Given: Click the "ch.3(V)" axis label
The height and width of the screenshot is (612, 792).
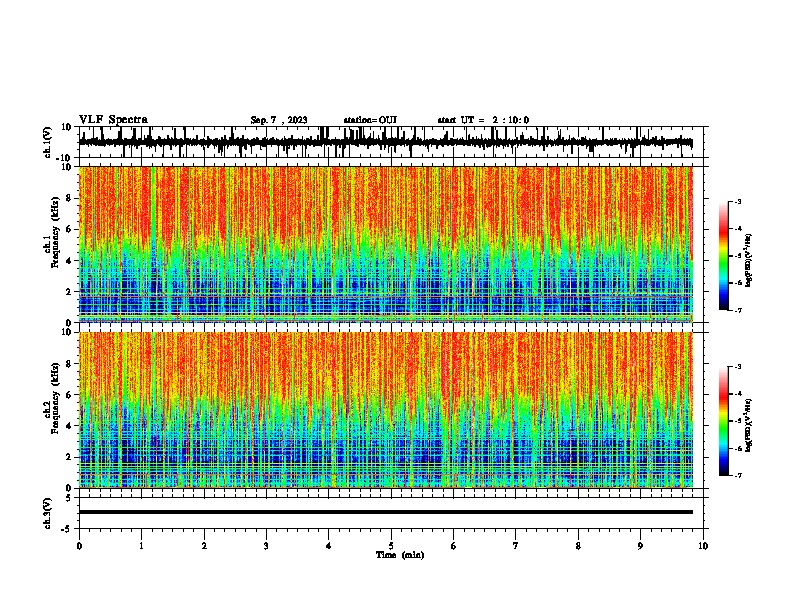Looking at the screenshot, I should tap(48, 513).
